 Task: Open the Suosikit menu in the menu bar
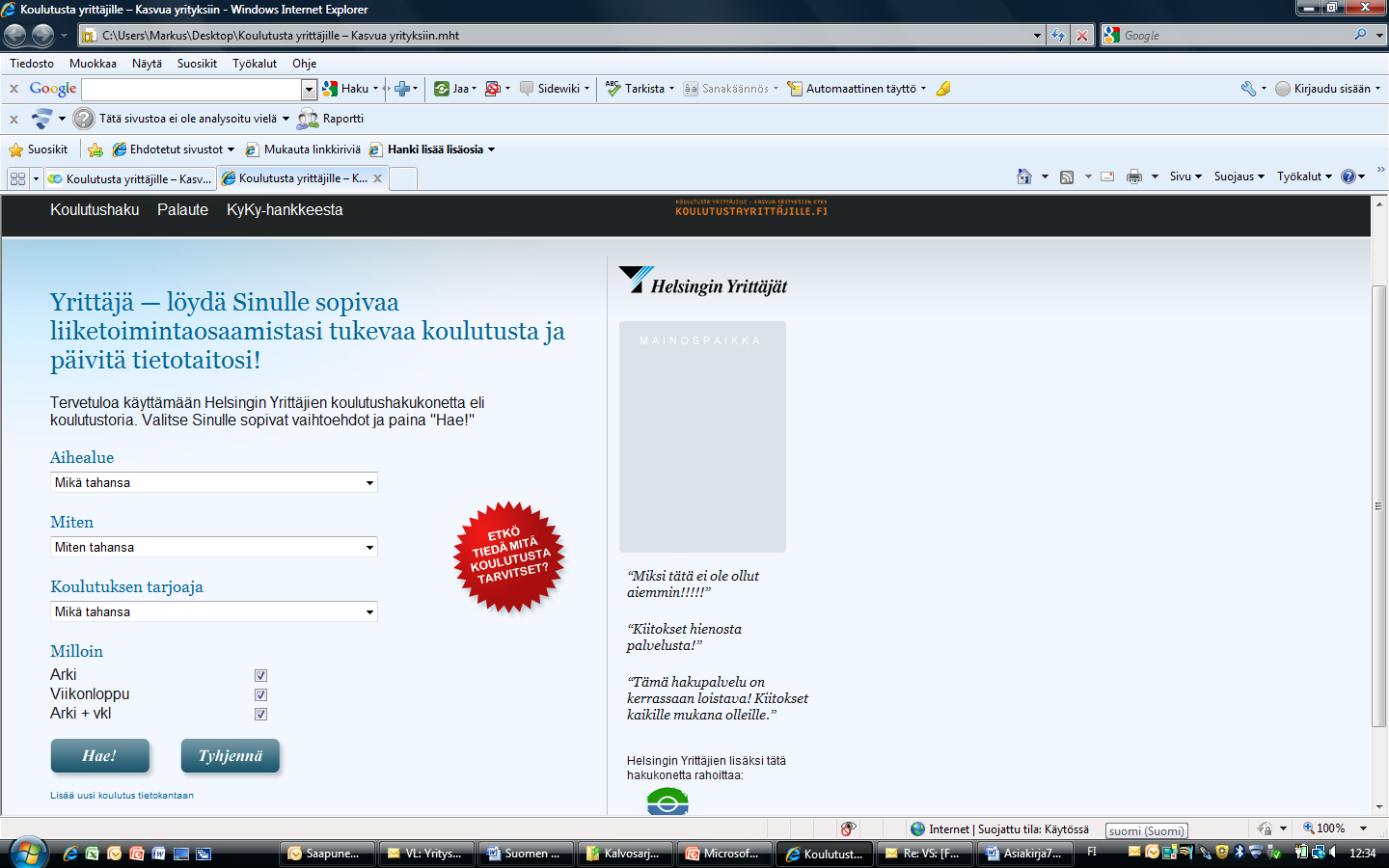point(197,64)
